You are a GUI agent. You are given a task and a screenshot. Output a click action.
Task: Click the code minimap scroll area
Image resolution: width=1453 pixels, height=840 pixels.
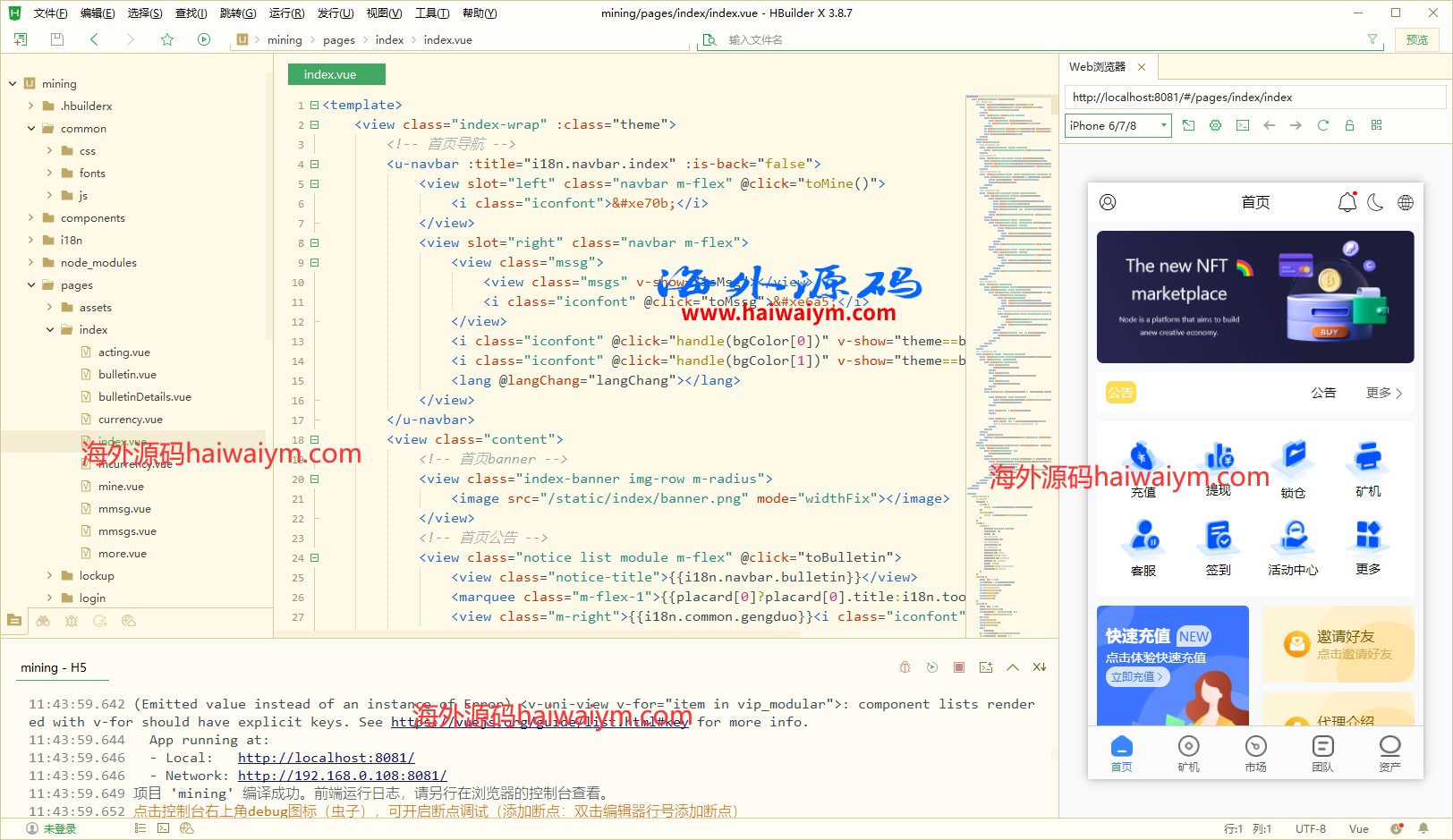click(1008, 358)
